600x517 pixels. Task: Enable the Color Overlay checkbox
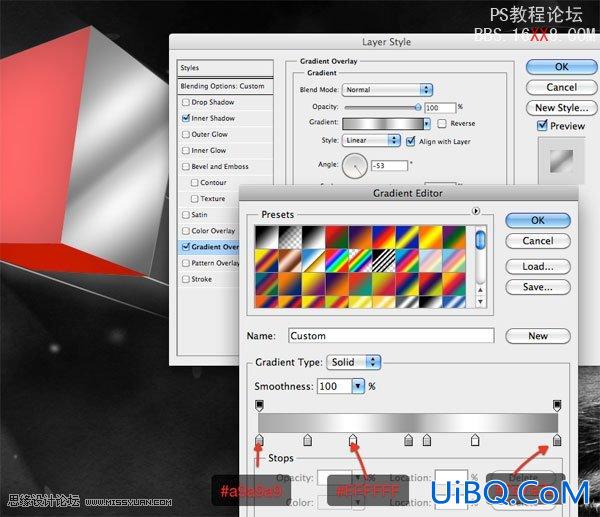point(186,231)
